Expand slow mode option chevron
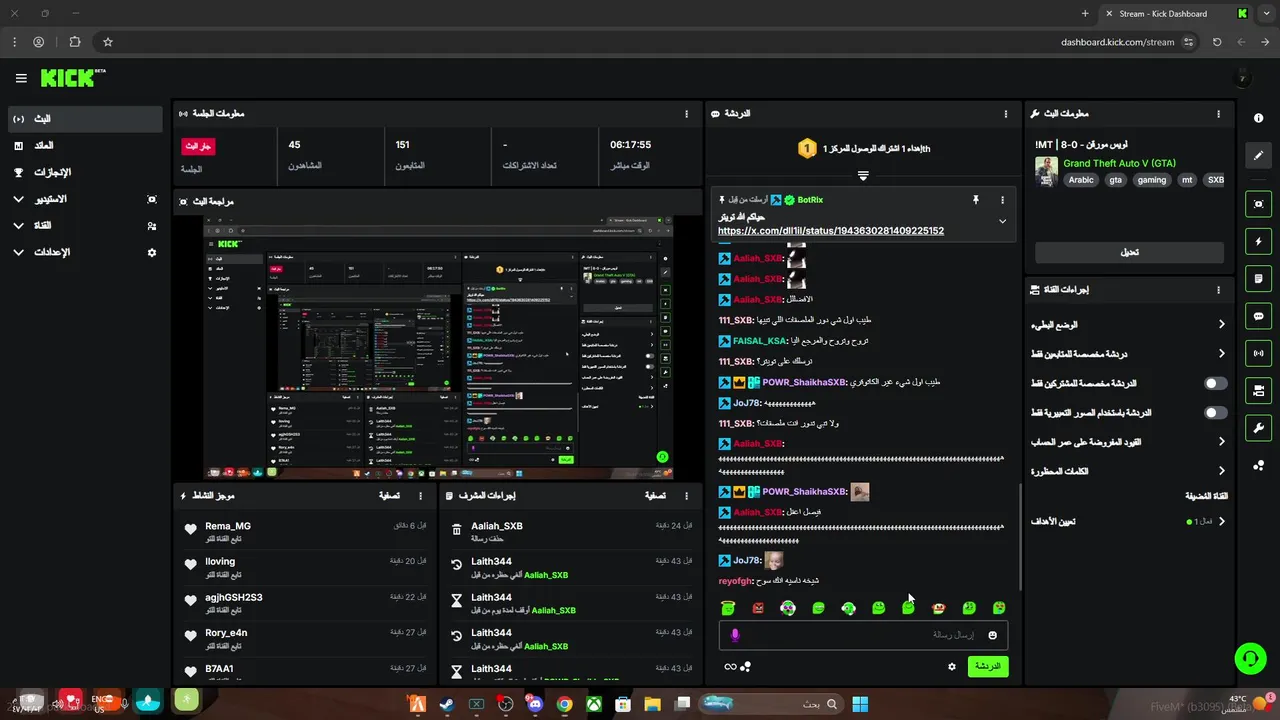The width and height of the screenshot is (1280, 720). pos(1221,324)
